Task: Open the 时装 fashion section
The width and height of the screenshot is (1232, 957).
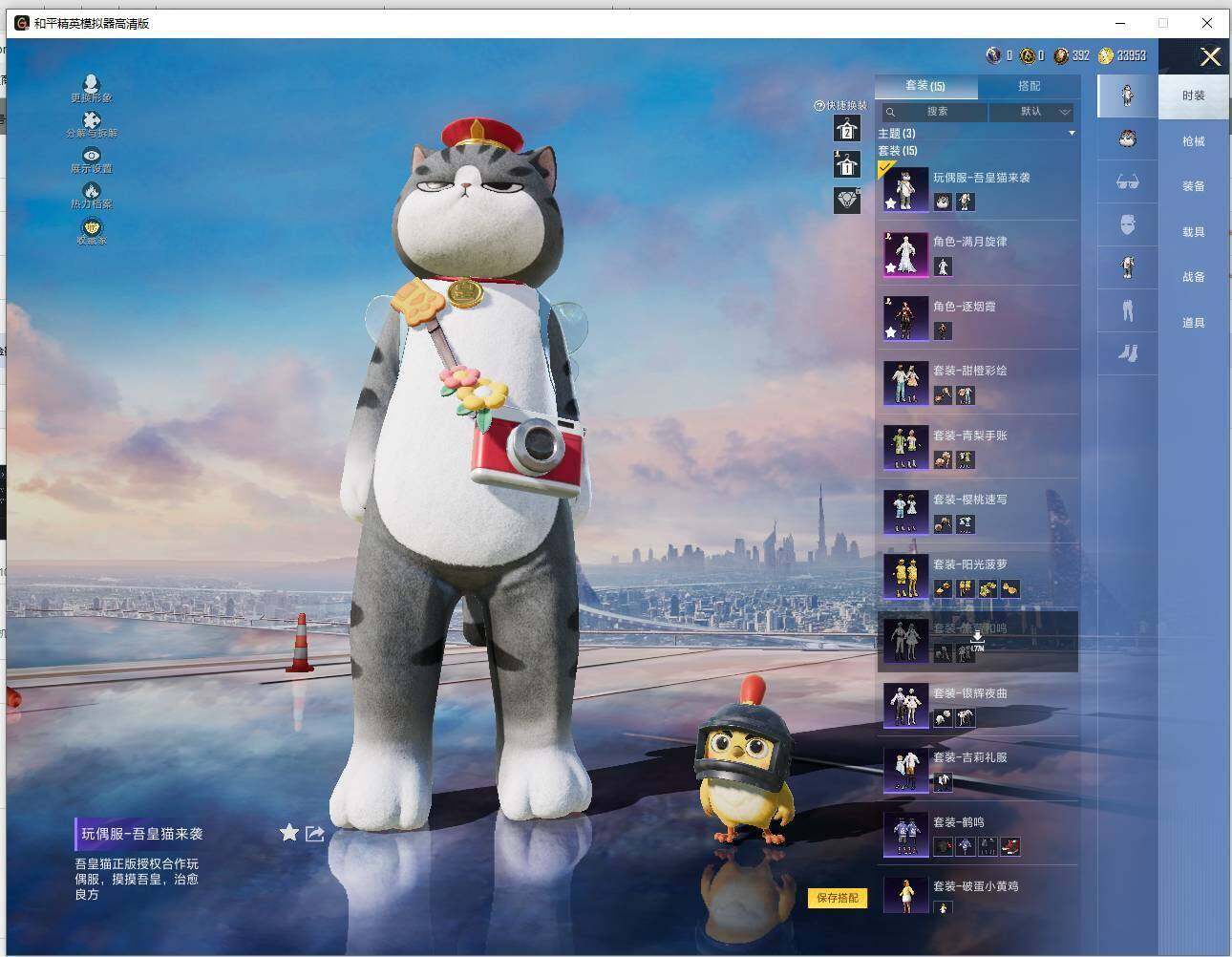Action: pos(1194,96)
